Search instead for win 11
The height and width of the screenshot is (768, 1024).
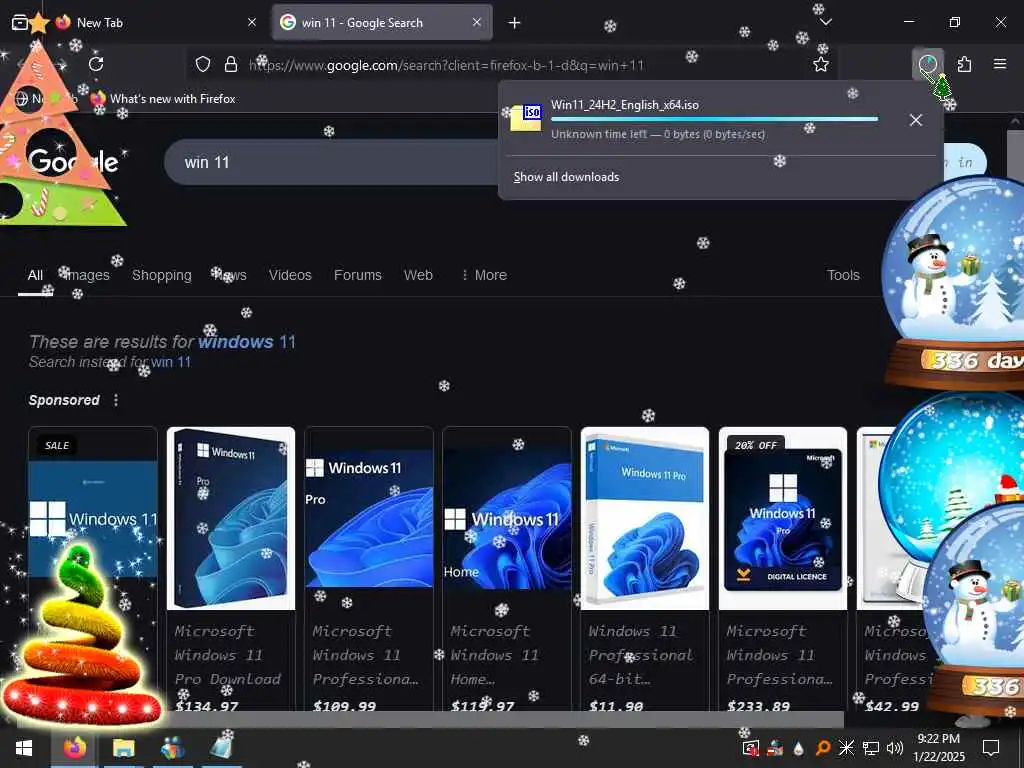coord(171,362)
